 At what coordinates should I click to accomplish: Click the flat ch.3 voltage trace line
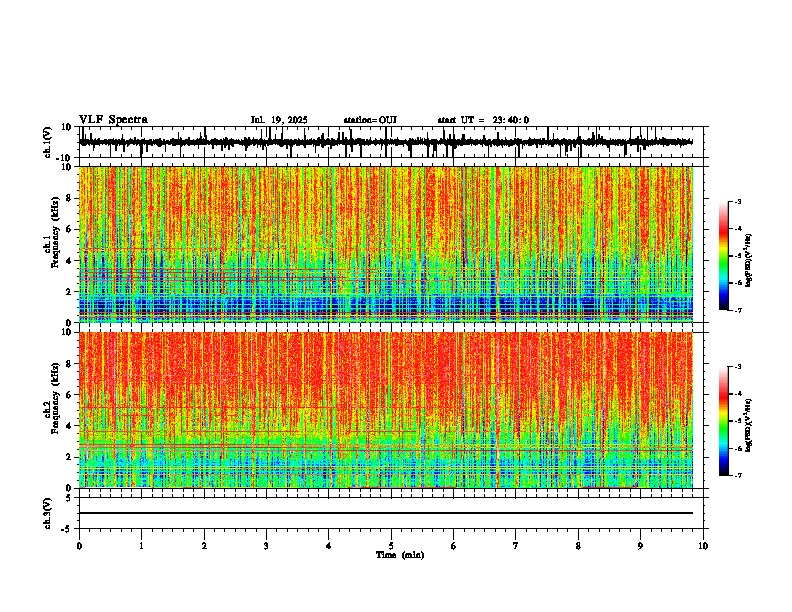(386, 513)
